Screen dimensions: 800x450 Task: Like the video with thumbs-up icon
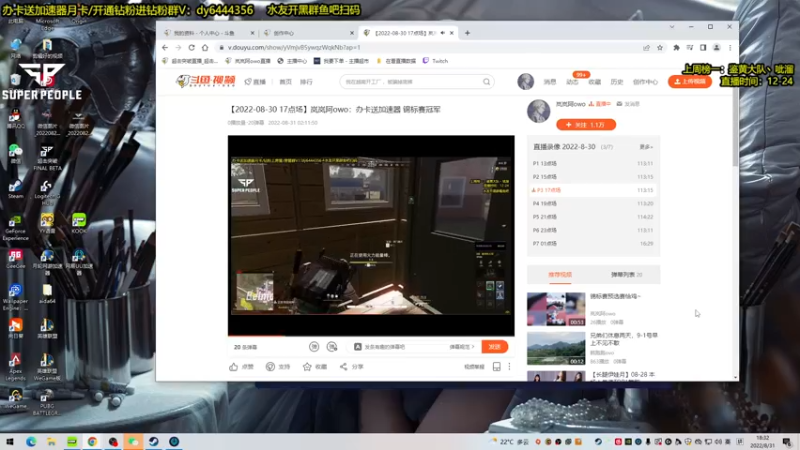233,366
